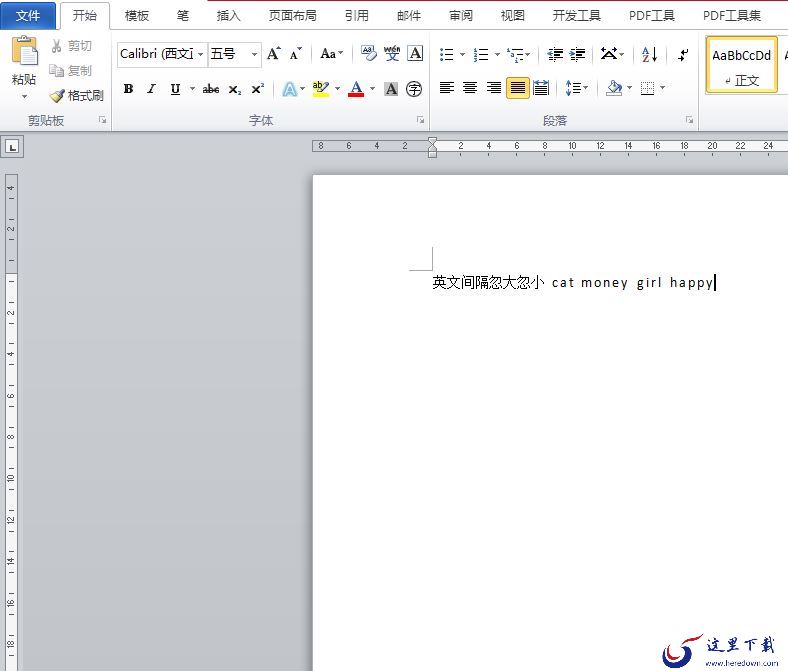Click the indent marker on horizontal ruler
The image size is (788, 671).
(432, 147)
